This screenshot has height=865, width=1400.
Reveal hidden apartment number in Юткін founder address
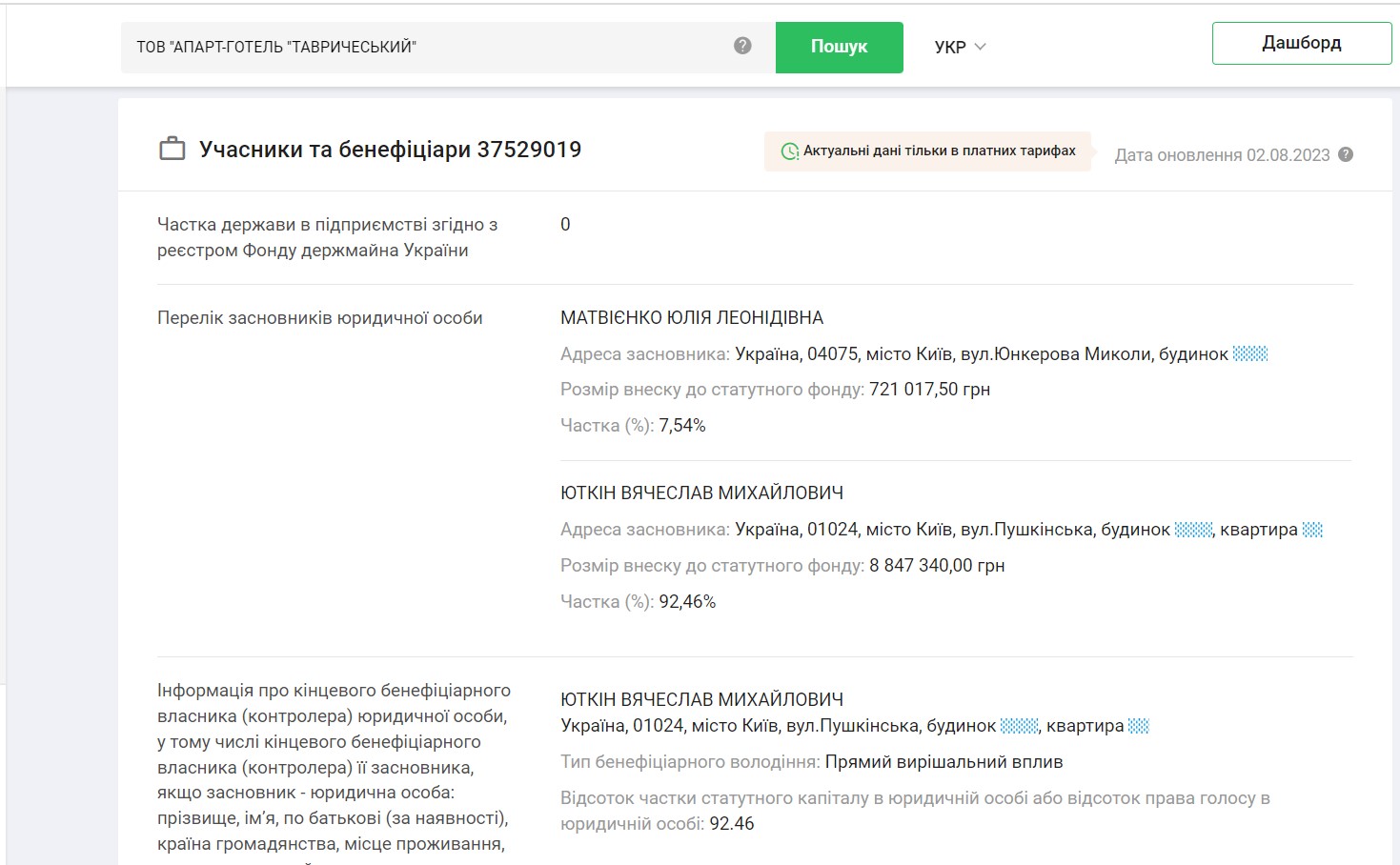point(1312,530)
